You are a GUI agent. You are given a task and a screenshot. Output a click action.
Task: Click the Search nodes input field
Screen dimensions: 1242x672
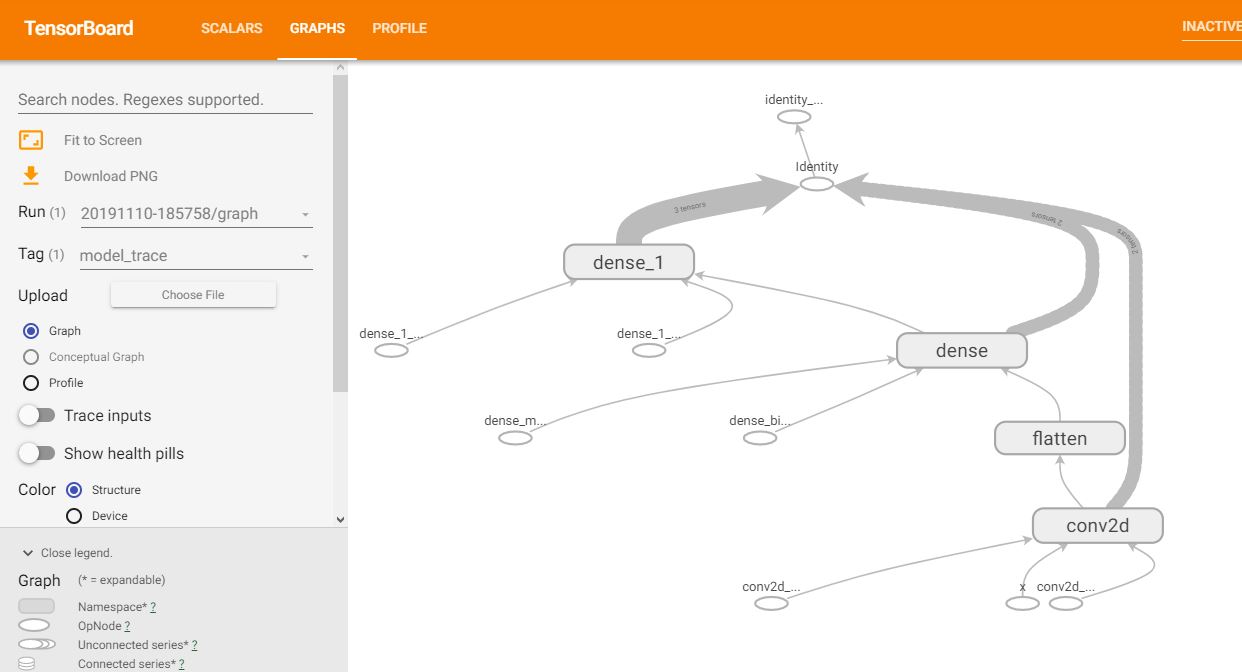[165, 99]
